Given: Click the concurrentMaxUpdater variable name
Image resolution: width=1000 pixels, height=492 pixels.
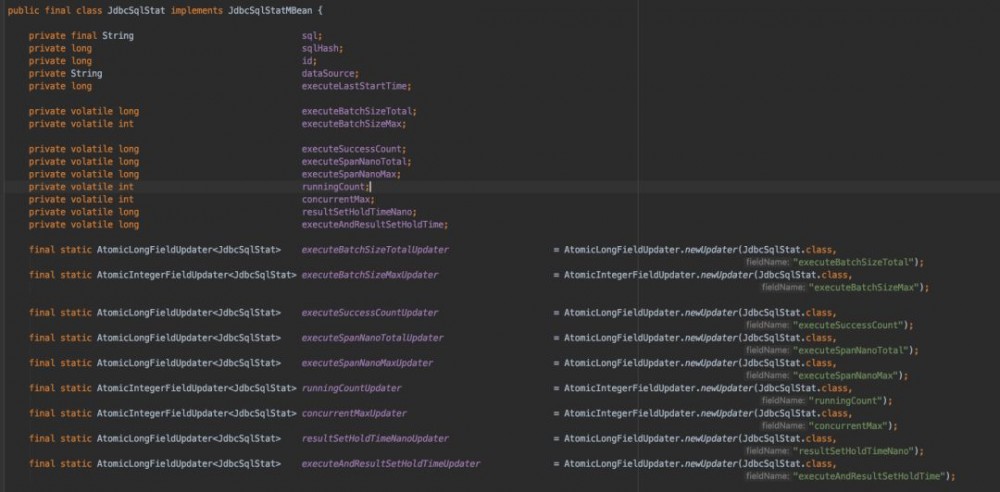Looking at the screenshot, I should coord(354,414).
